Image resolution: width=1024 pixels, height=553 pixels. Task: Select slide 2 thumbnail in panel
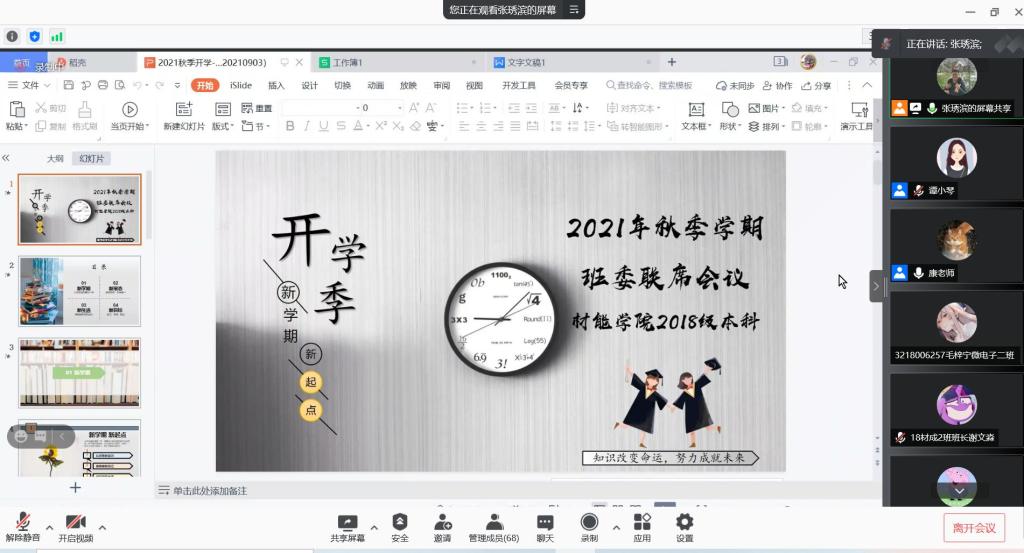[x=80, y=291]
